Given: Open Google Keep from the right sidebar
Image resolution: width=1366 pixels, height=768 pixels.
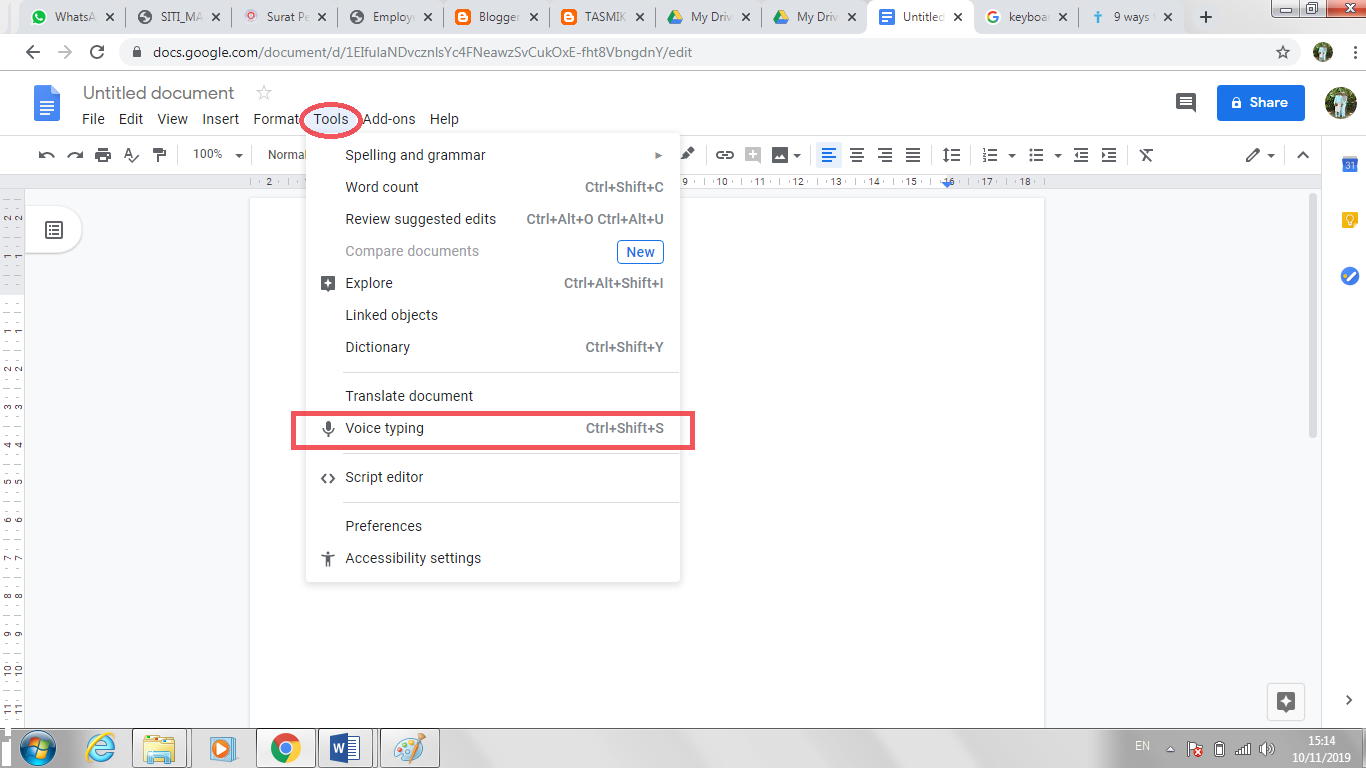Looking at the screenshot, I should click(1349, 219).
